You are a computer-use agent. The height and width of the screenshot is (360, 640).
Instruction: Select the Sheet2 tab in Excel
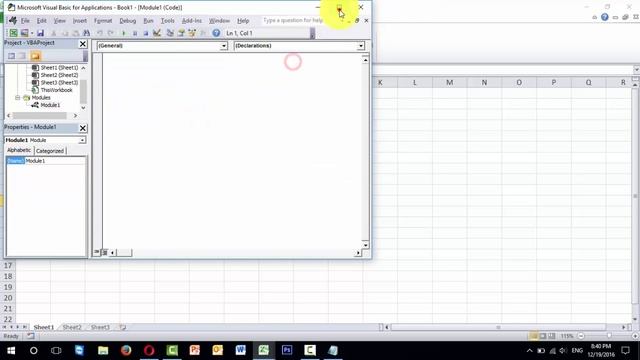coord(72,327)
